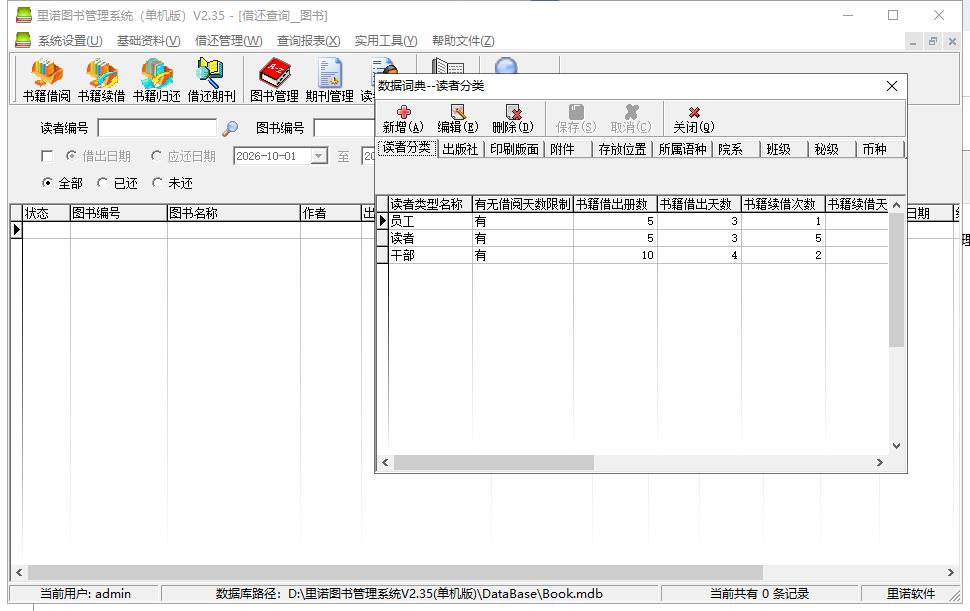Click the green app icon in menu bar
The width and height of the screenshot is (970, 611).
pyautogui.click(x=23, y=40)
